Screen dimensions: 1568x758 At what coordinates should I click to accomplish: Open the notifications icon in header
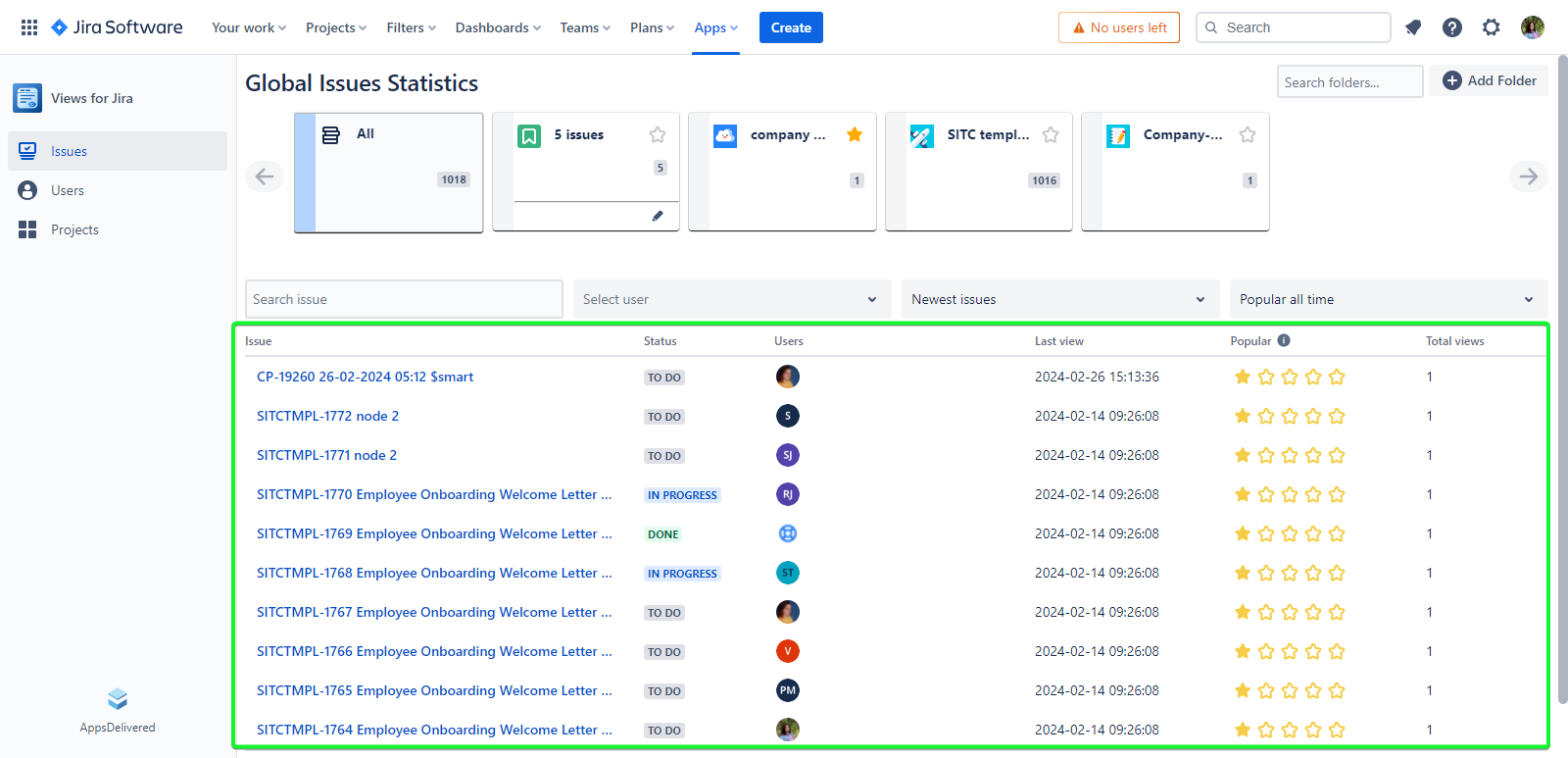[x=1413, y=27]
